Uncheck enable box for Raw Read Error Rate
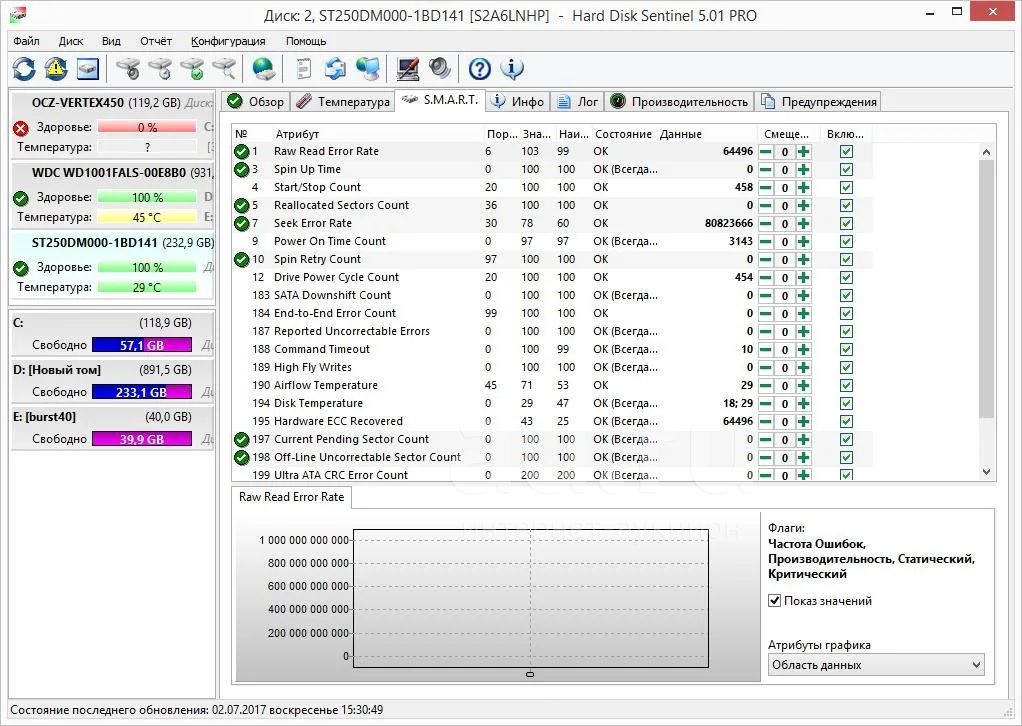The height and width of the screenshot is (726, 1022). click(x=846, y=152)
